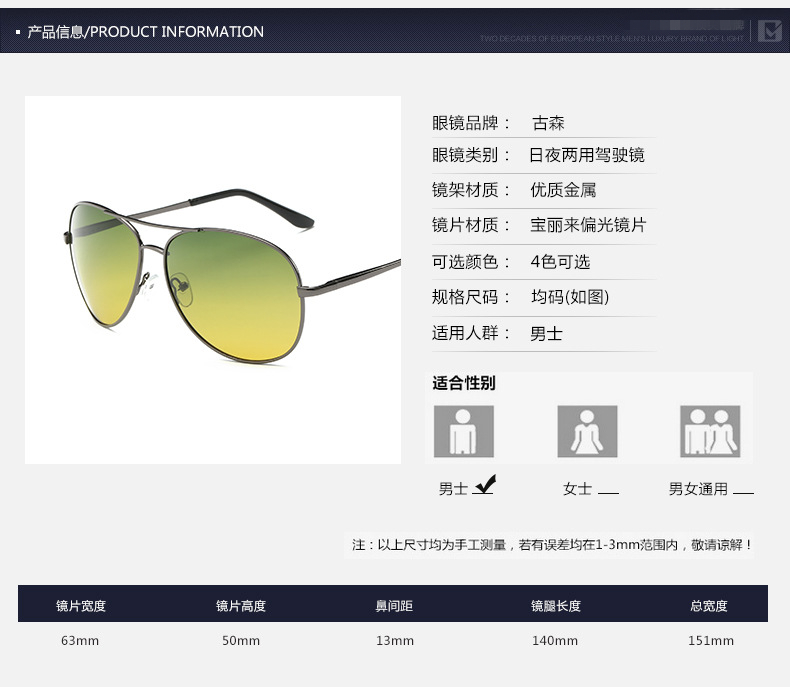Click the aviator sunglasses product image
Viewport: 790px width, 687px height.
pyautogui.click(x=212, y=280)
